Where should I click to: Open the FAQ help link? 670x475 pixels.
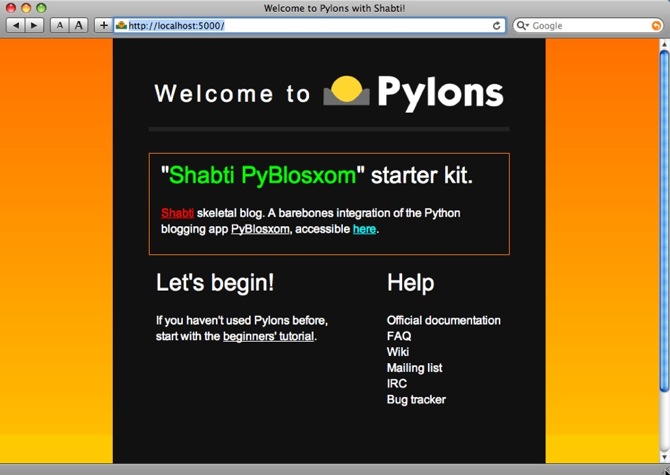point(399,336)
